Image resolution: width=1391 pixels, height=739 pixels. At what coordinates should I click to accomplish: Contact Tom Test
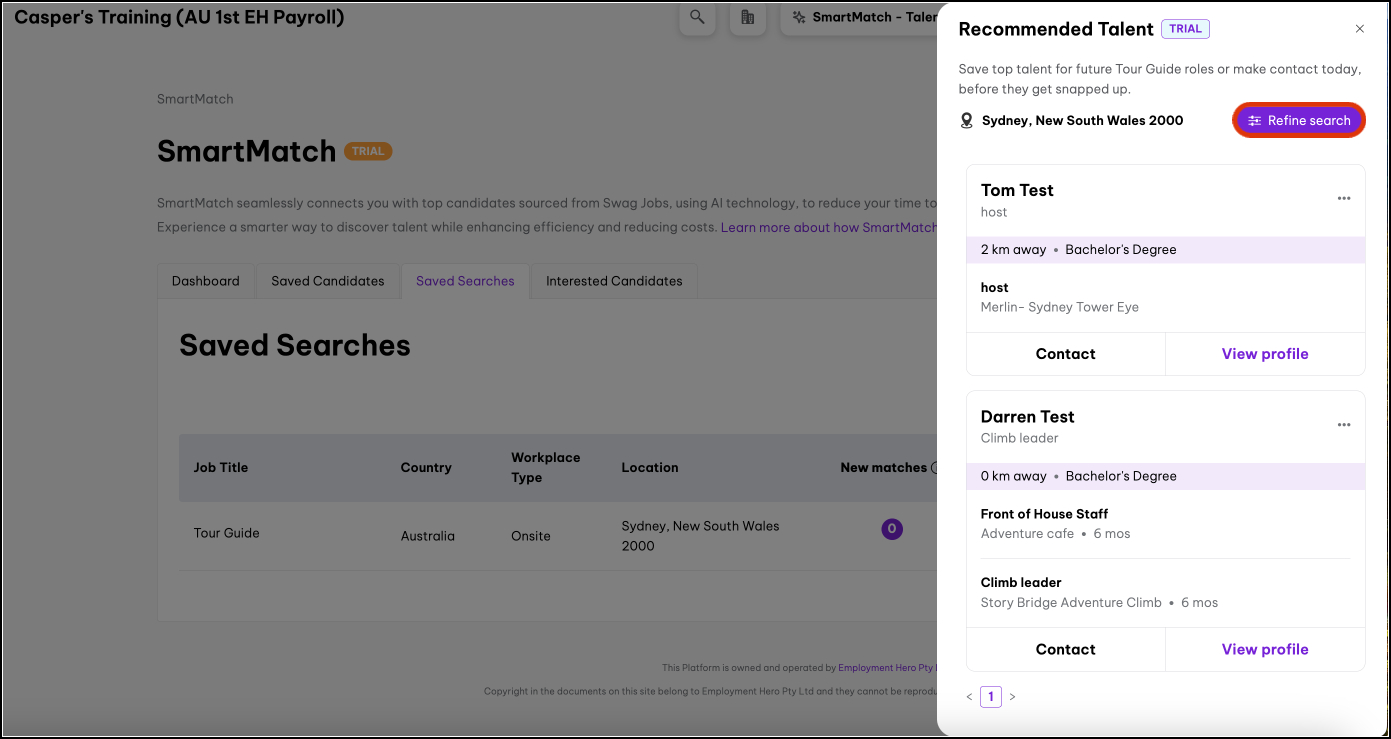point(1065,354)
